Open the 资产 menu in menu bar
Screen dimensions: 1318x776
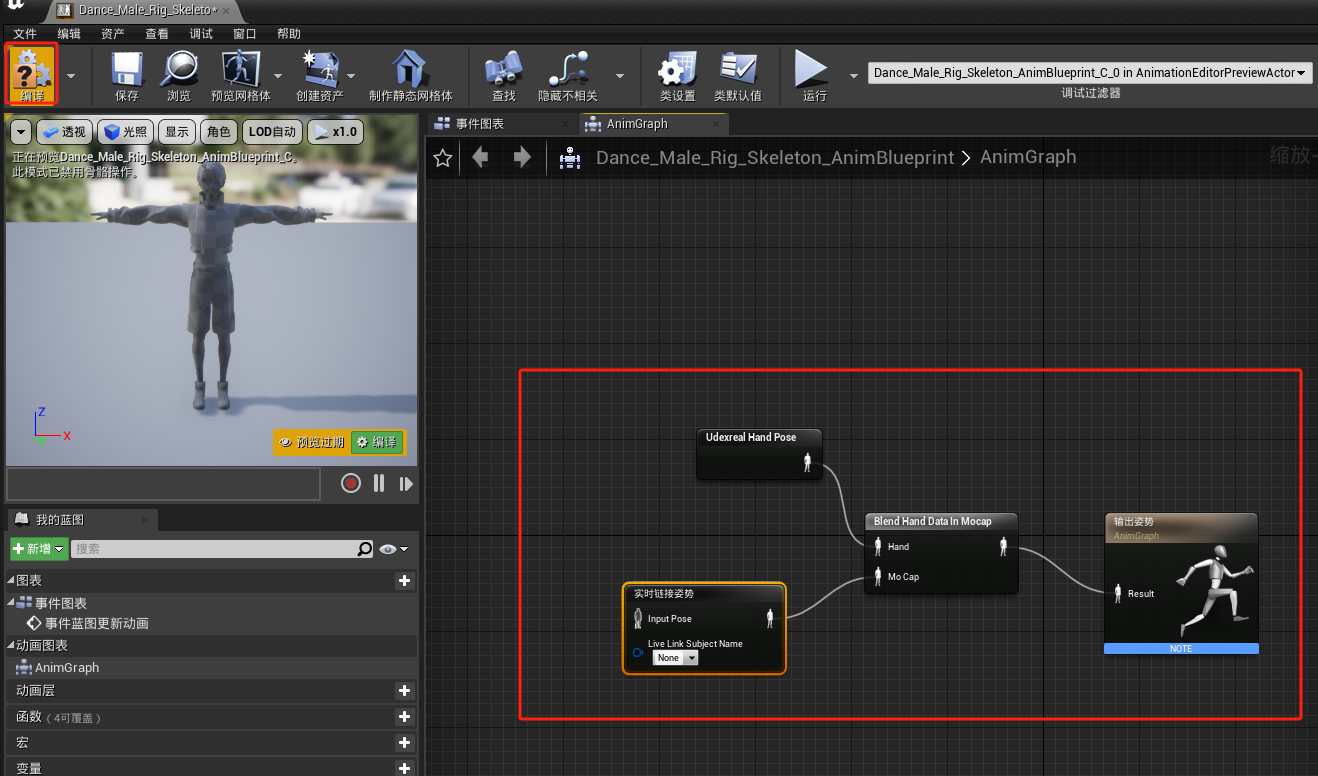pos(113,34)
